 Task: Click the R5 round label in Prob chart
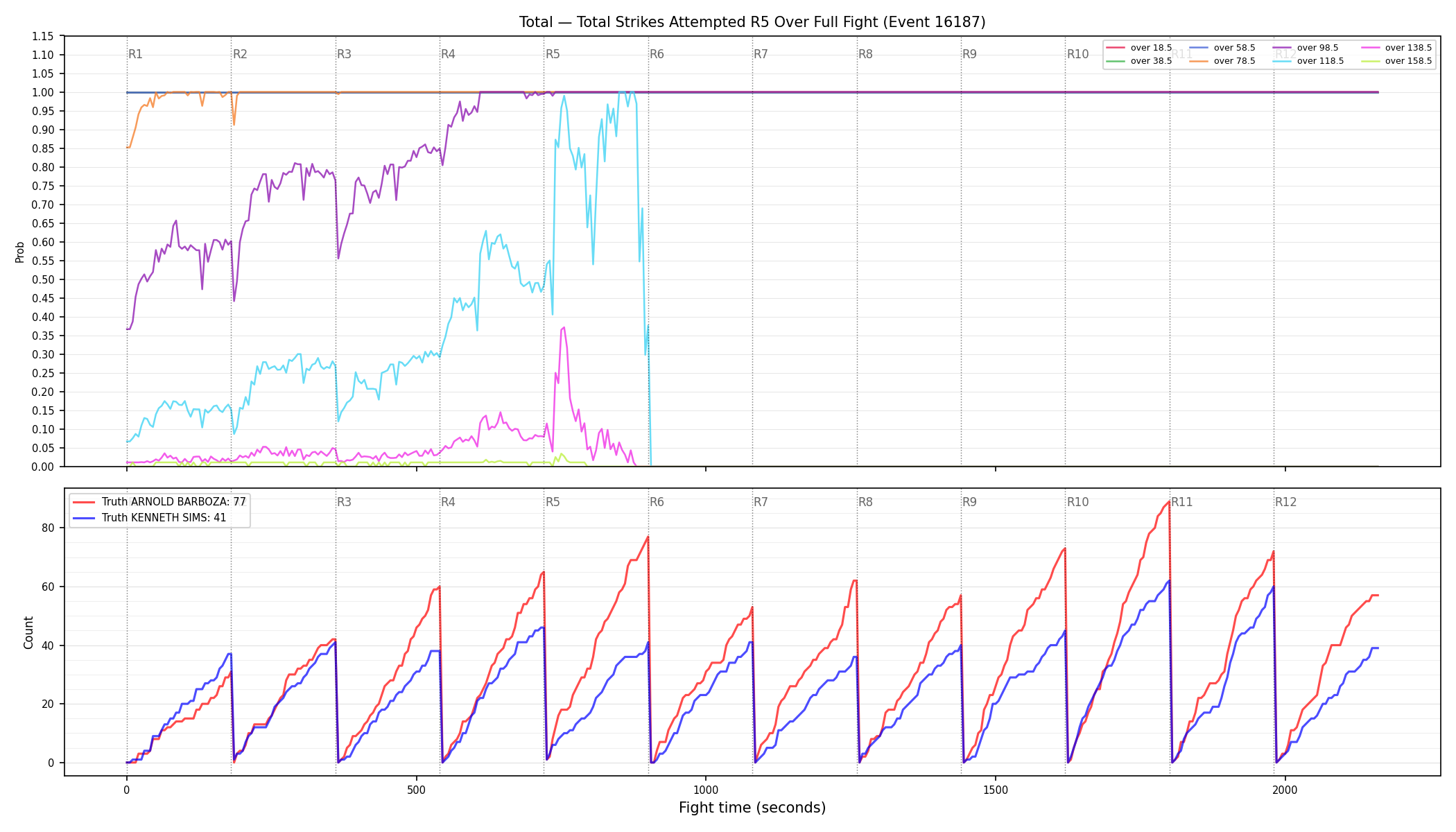pos(553,54)
